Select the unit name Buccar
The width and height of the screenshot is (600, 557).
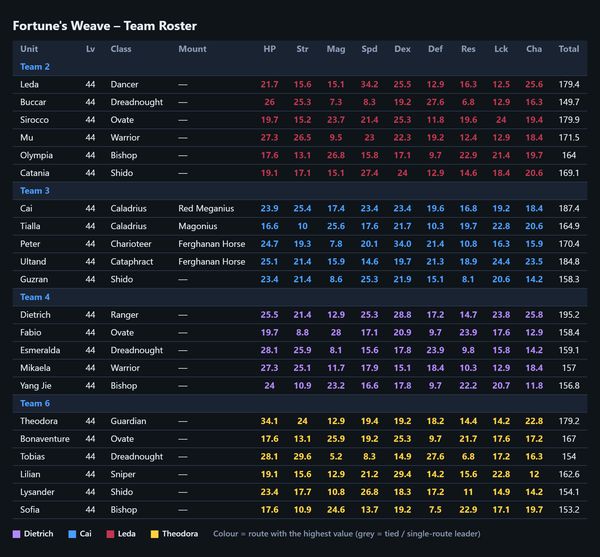(33, 102)
